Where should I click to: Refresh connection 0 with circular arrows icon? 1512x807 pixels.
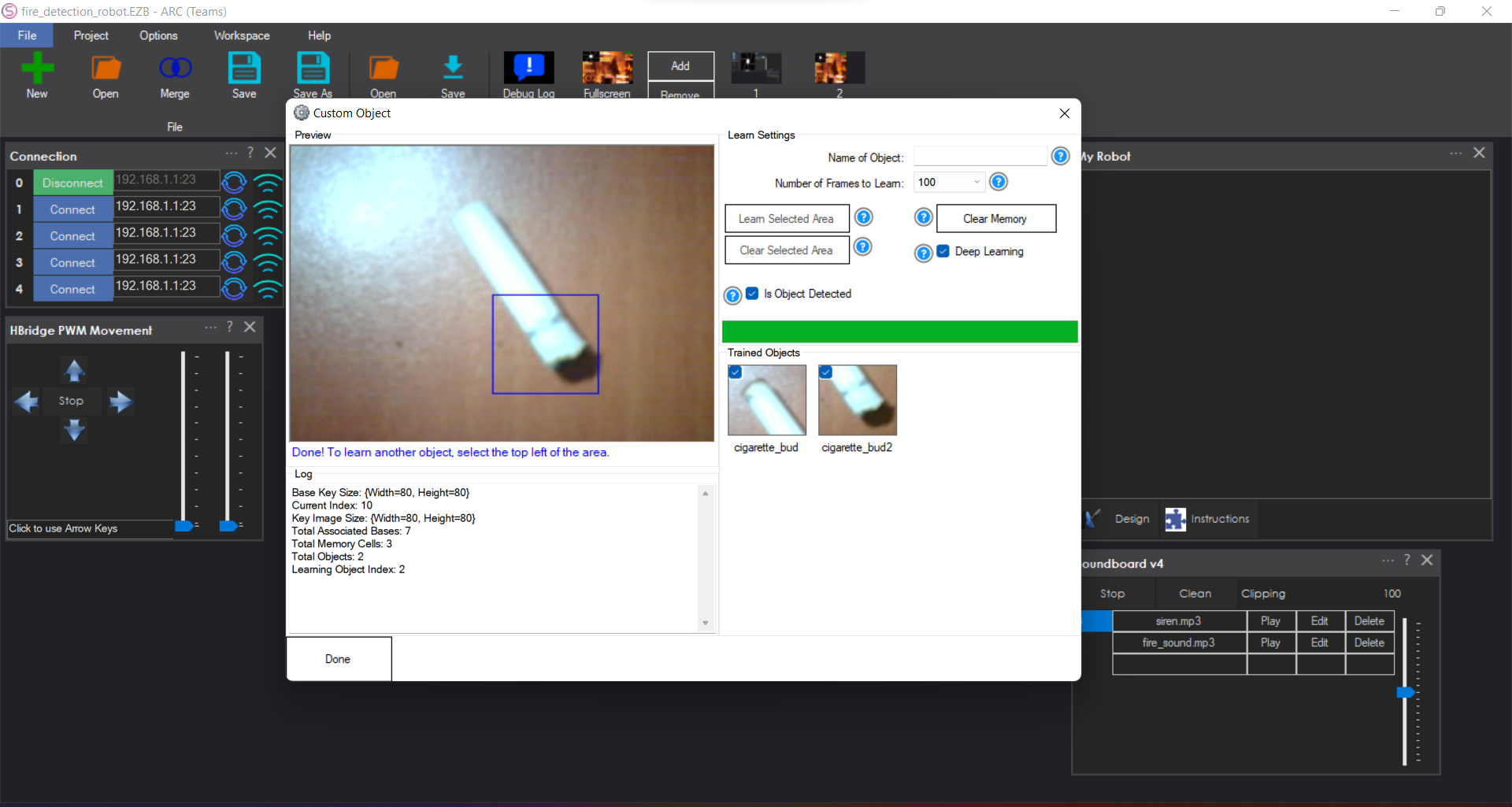point(234,182)
